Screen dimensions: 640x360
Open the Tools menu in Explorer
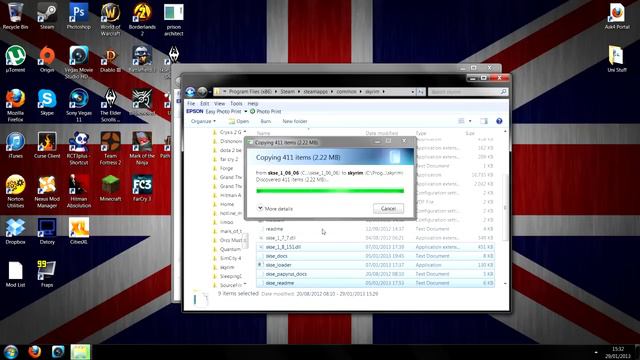tap(236, 104)
